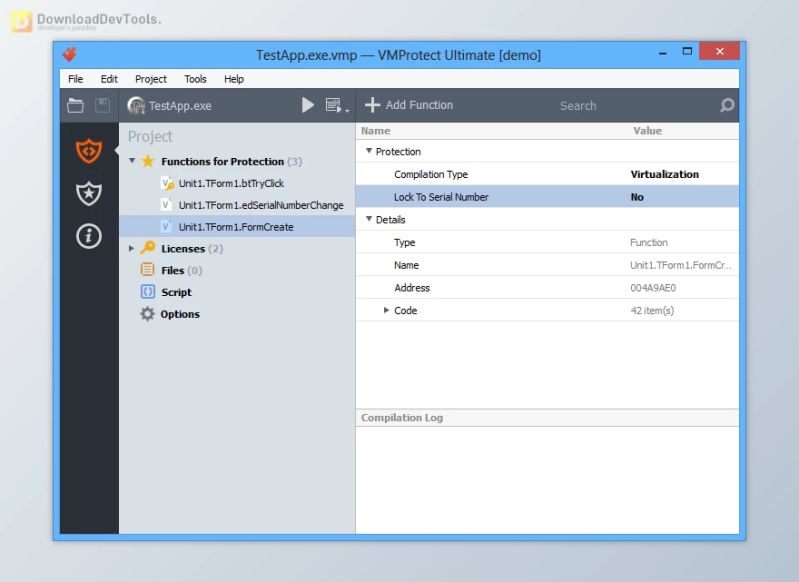
Task: Click the document icon beside Files
Action: click(x=147, y=269)
